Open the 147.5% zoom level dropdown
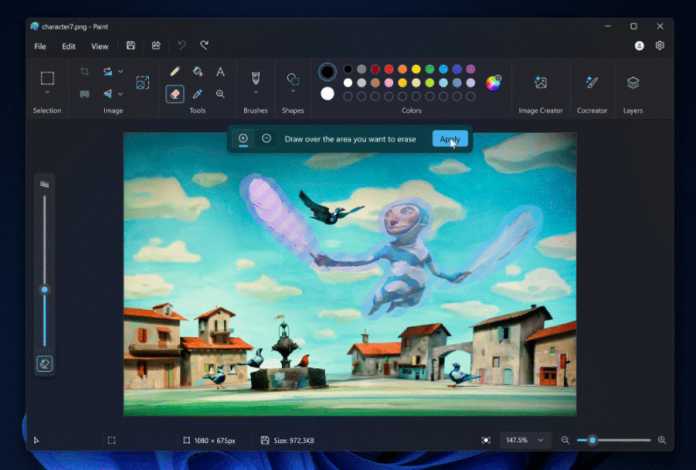 [527, 440]
